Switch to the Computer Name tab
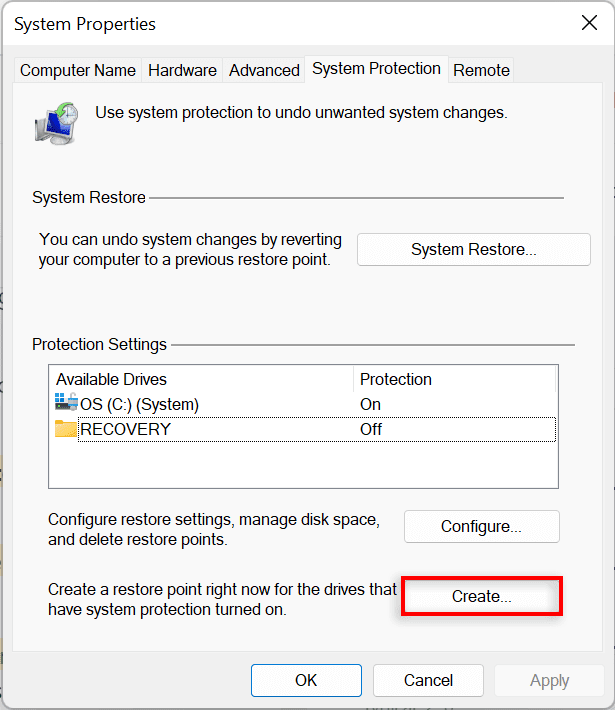This screenshot has height=710, width=615. coord(77,70)
